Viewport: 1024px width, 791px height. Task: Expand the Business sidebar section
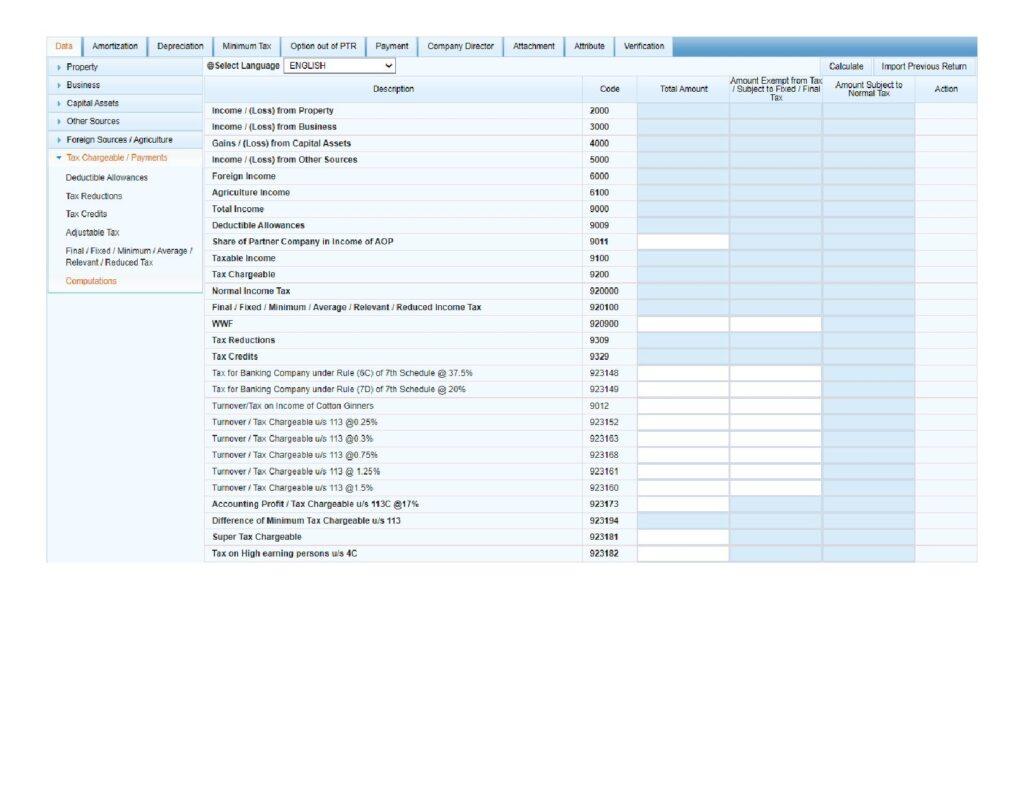[x=59, y=85]
